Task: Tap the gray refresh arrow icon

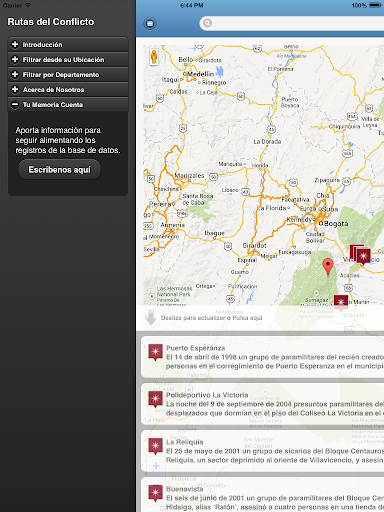Action: pyautogui.click(x=151, y=317)
